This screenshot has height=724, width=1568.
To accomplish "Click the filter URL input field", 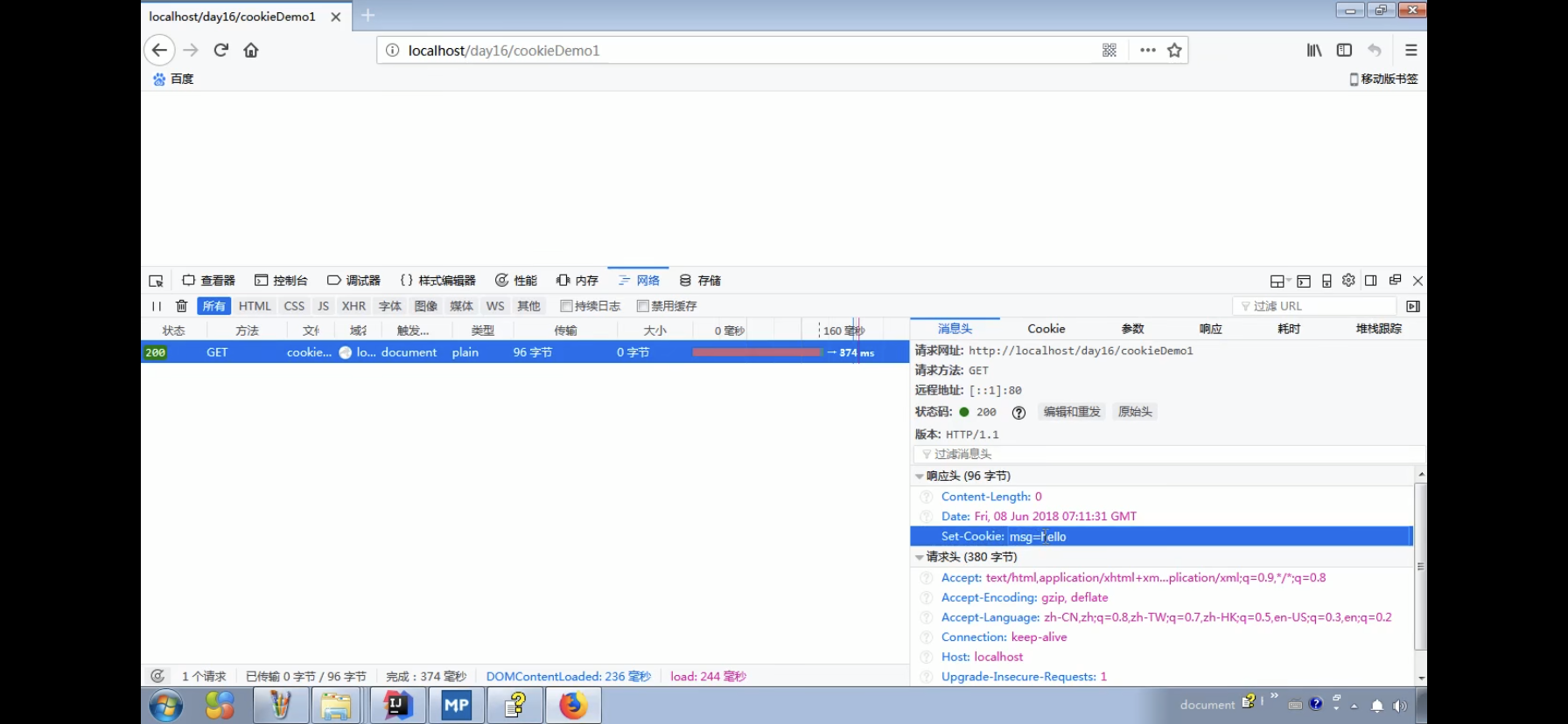I will 1315,306.
